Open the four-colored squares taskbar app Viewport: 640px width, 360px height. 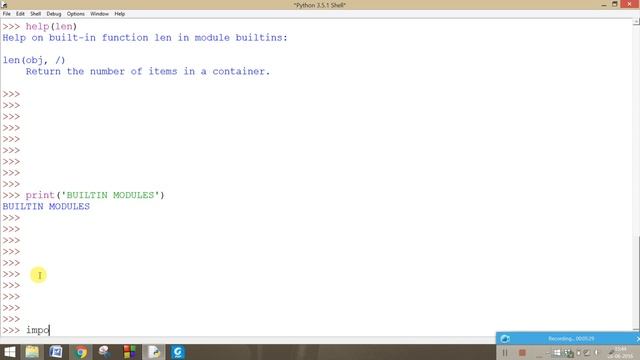[129, 352]
